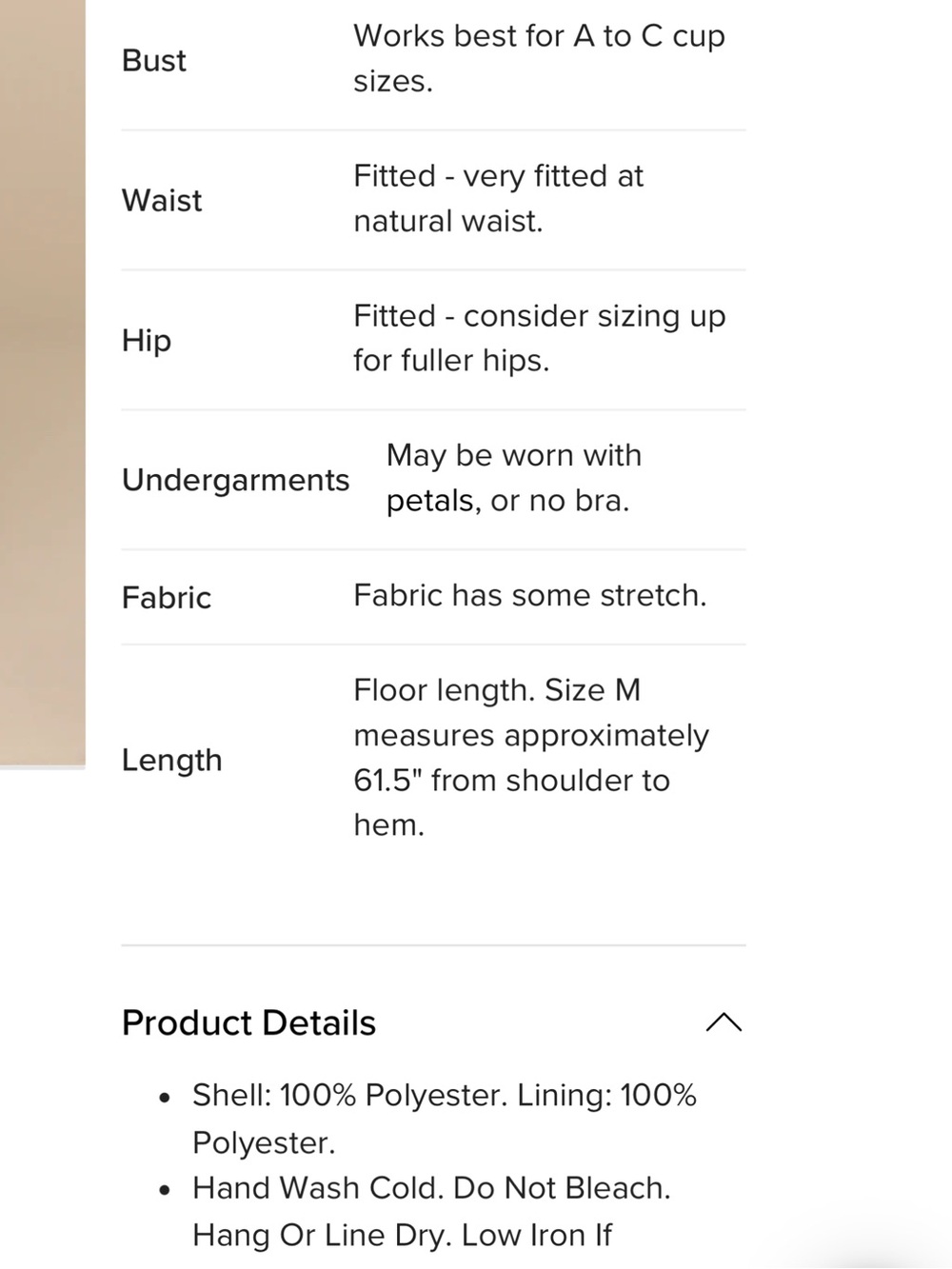Screen dimensions: 952x1269
Task: Click the 'consider sizing up for fuller hips' text
Action: click(539, 338)
